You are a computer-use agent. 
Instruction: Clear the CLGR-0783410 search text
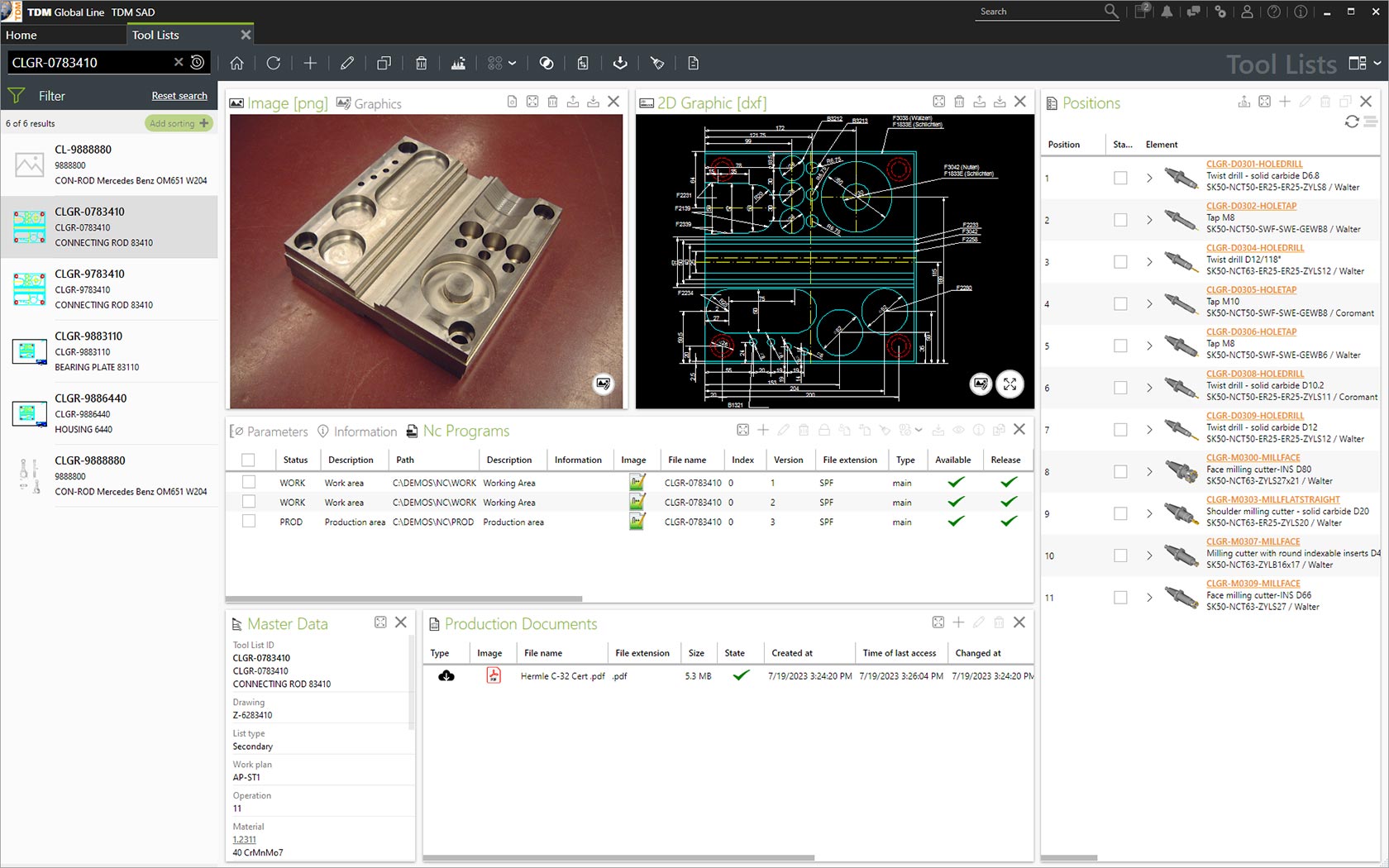tap(179, 62)
